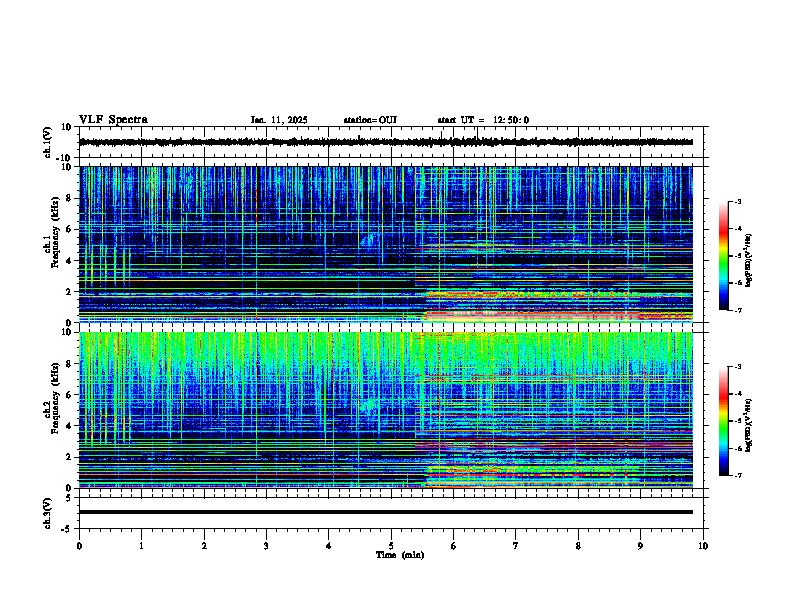Click the "-7" tick on ch.1 colorbar

tap(737, 310)
